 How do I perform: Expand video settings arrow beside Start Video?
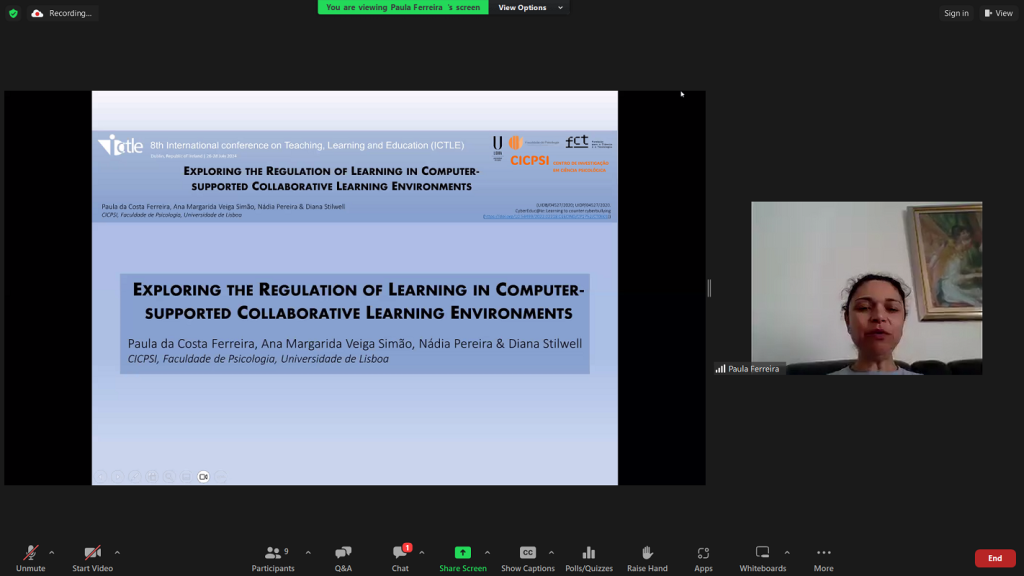coord(117,552)
